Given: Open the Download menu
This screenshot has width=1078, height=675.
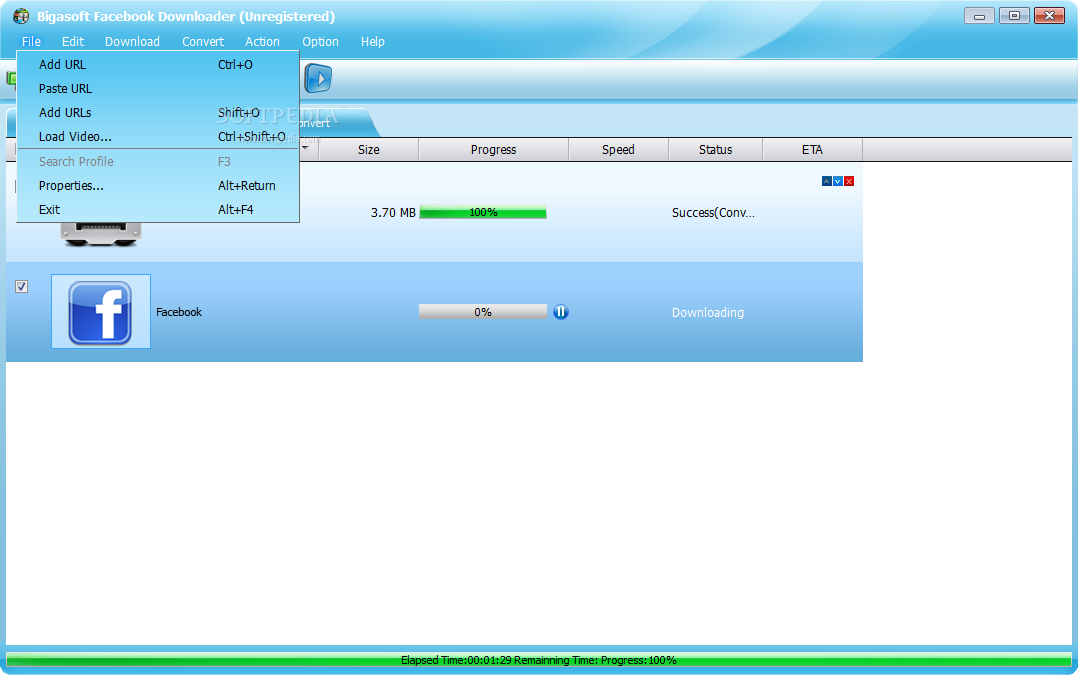Looking at the screenshot, I should click(132, 41).
